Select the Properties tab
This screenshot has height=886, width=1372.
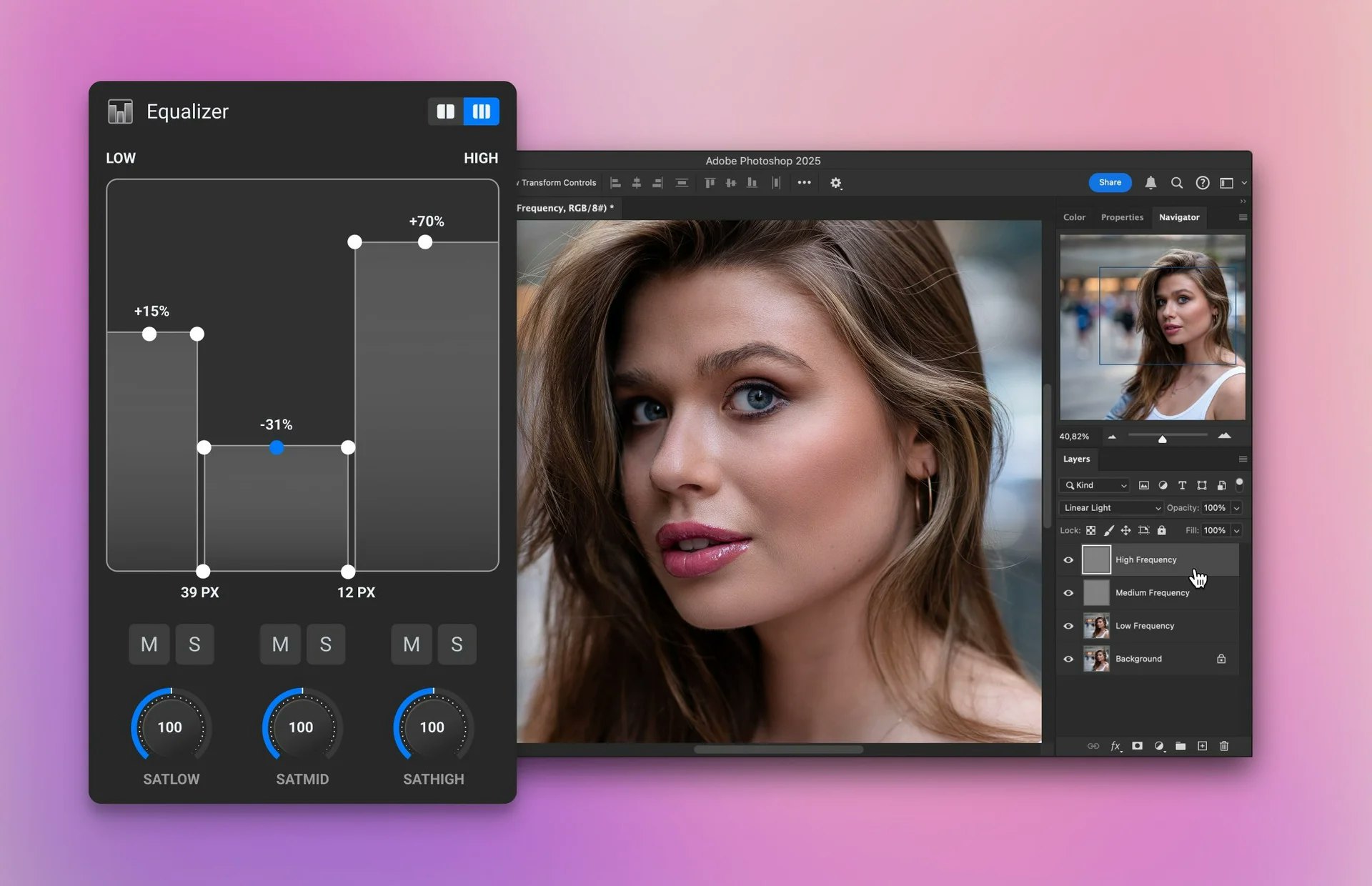point(1122,216)
